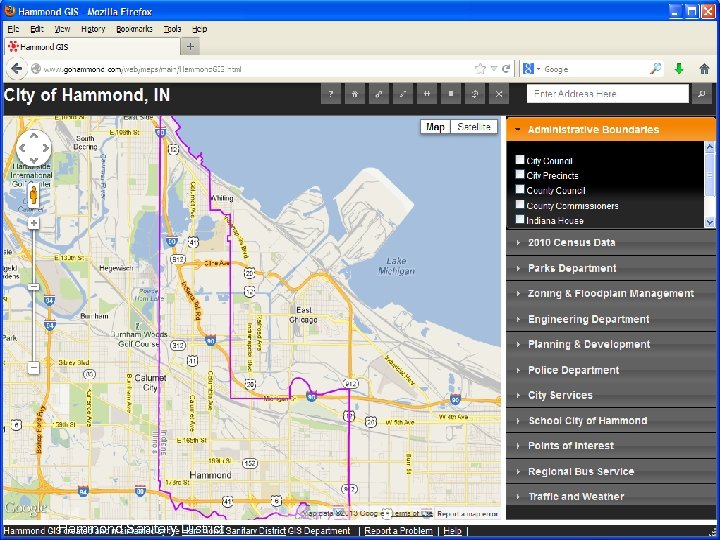Go to the Firefox home page icon

(x=704, y=69)
